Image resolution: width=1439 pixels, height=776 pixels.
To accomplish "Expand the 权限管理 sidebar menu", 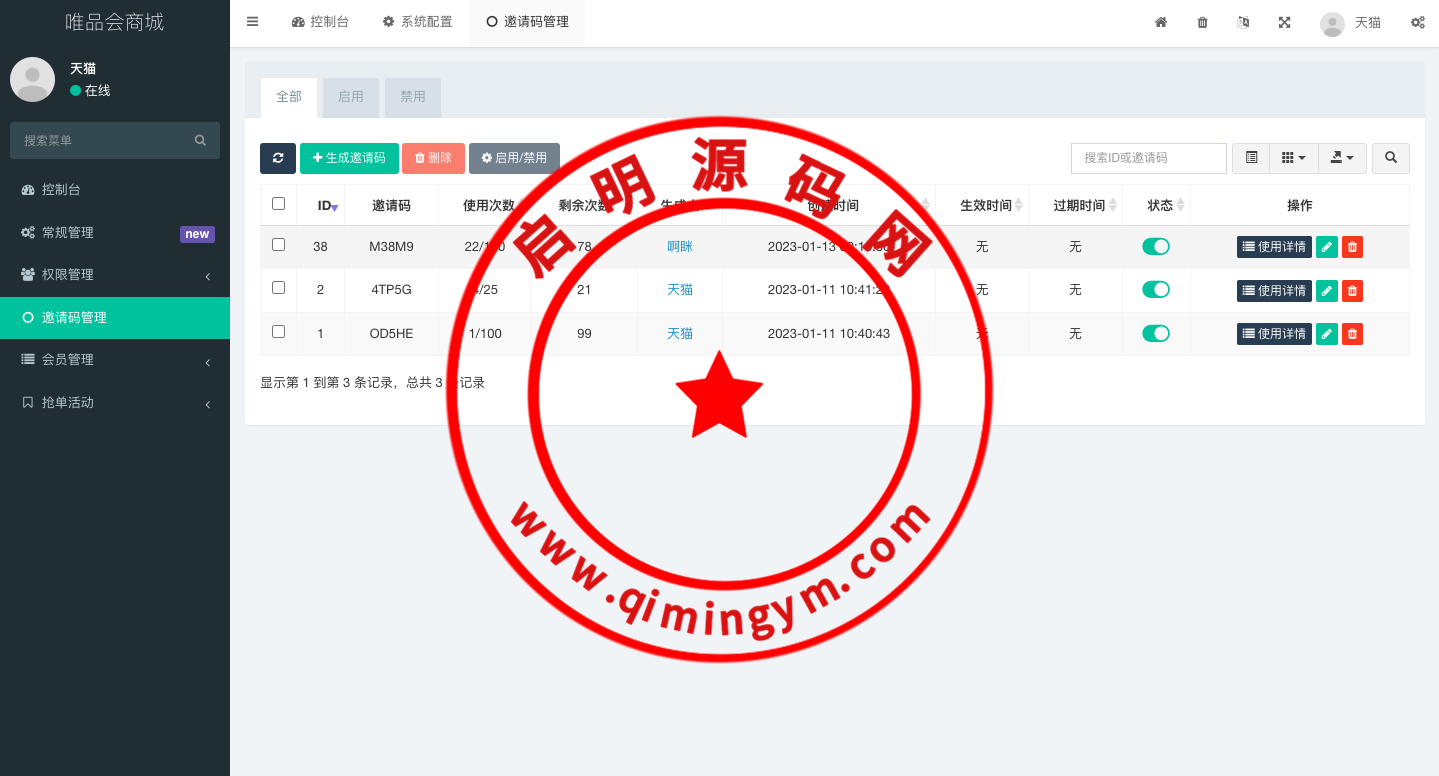I will click(115, 275).
